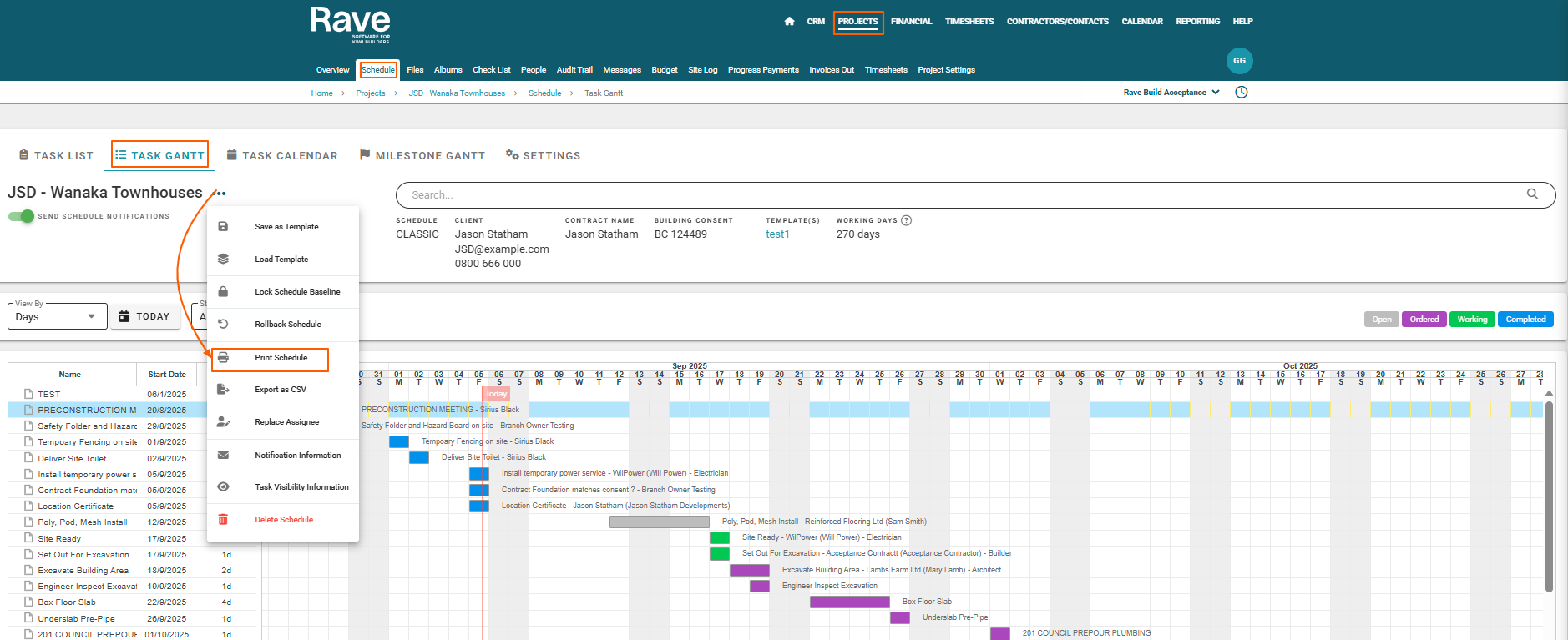Switch to the Task Calendar tab
The height and width of the screenshot is (640, 1568).
click(x=282, y=155)
